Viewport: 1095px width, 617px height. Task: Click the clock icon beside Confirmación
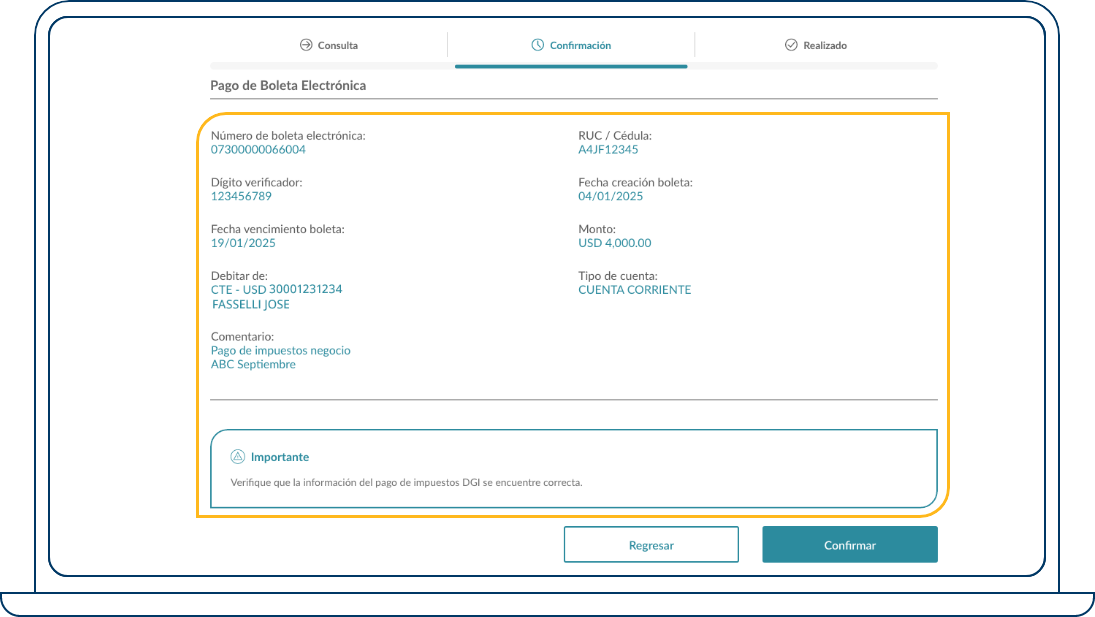pos(538,45)
